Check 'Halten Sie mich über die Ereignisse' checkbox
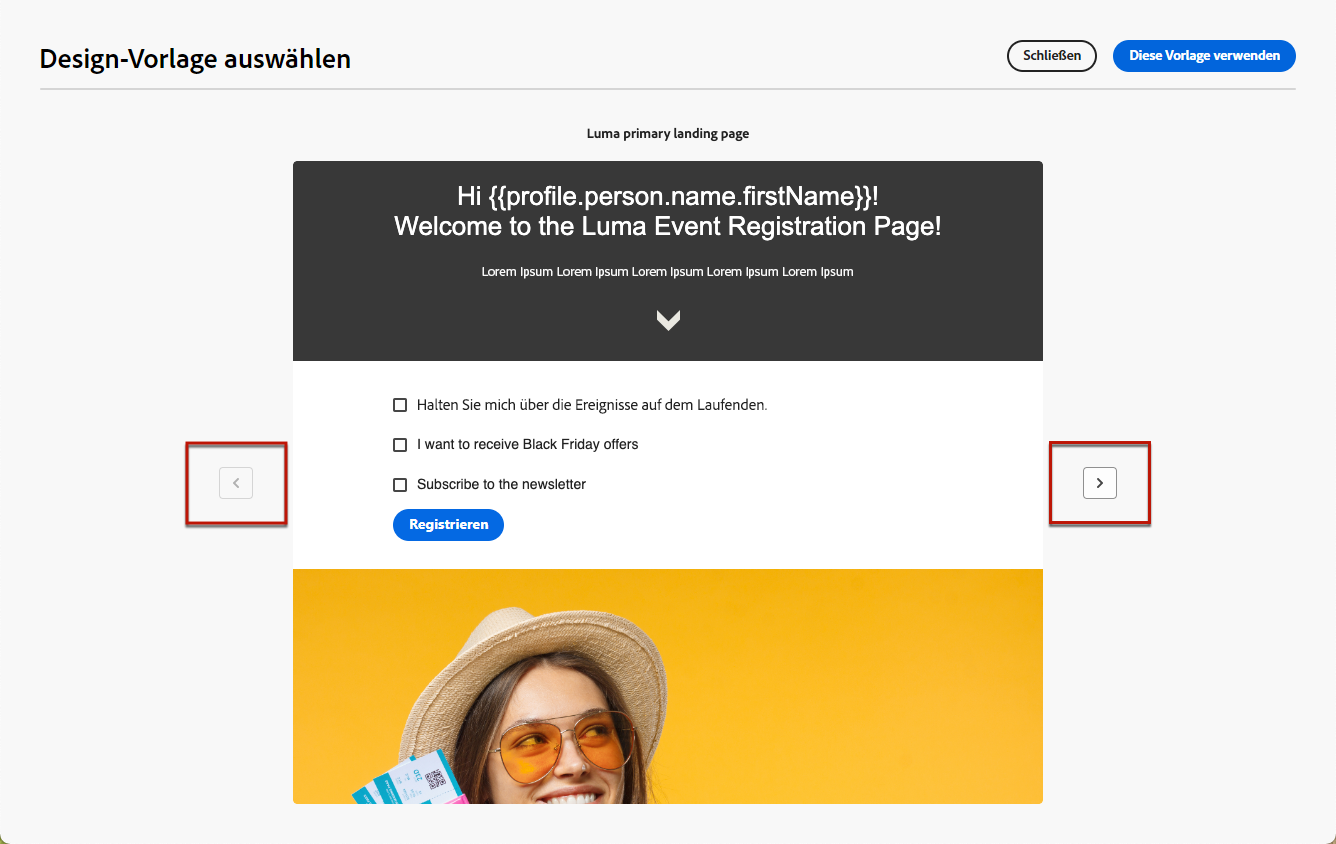Viewport: 1336px width, 844px height. point(400,405)
